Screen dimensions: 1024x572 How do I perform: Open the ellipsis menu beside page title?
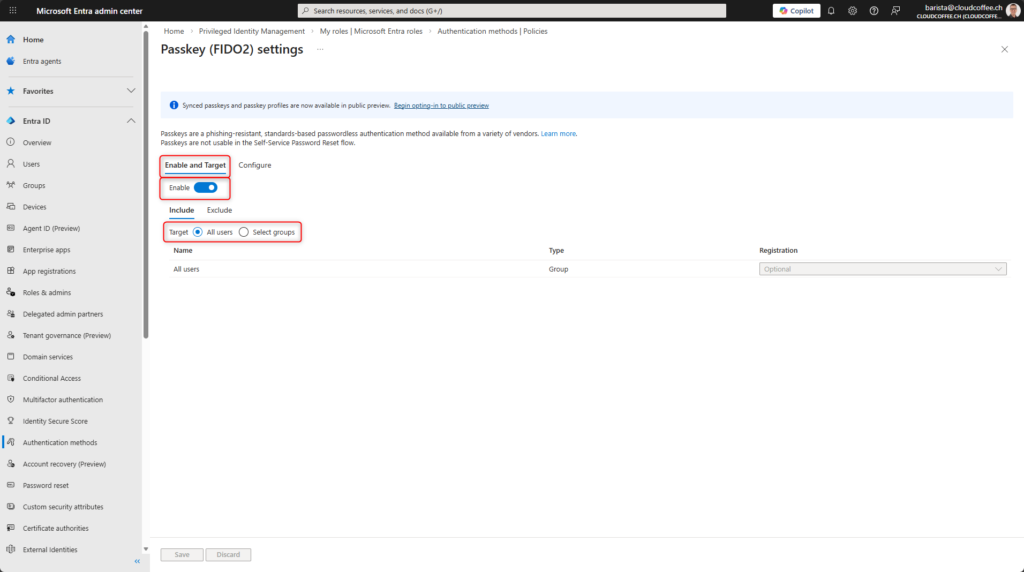coord(320,50)
